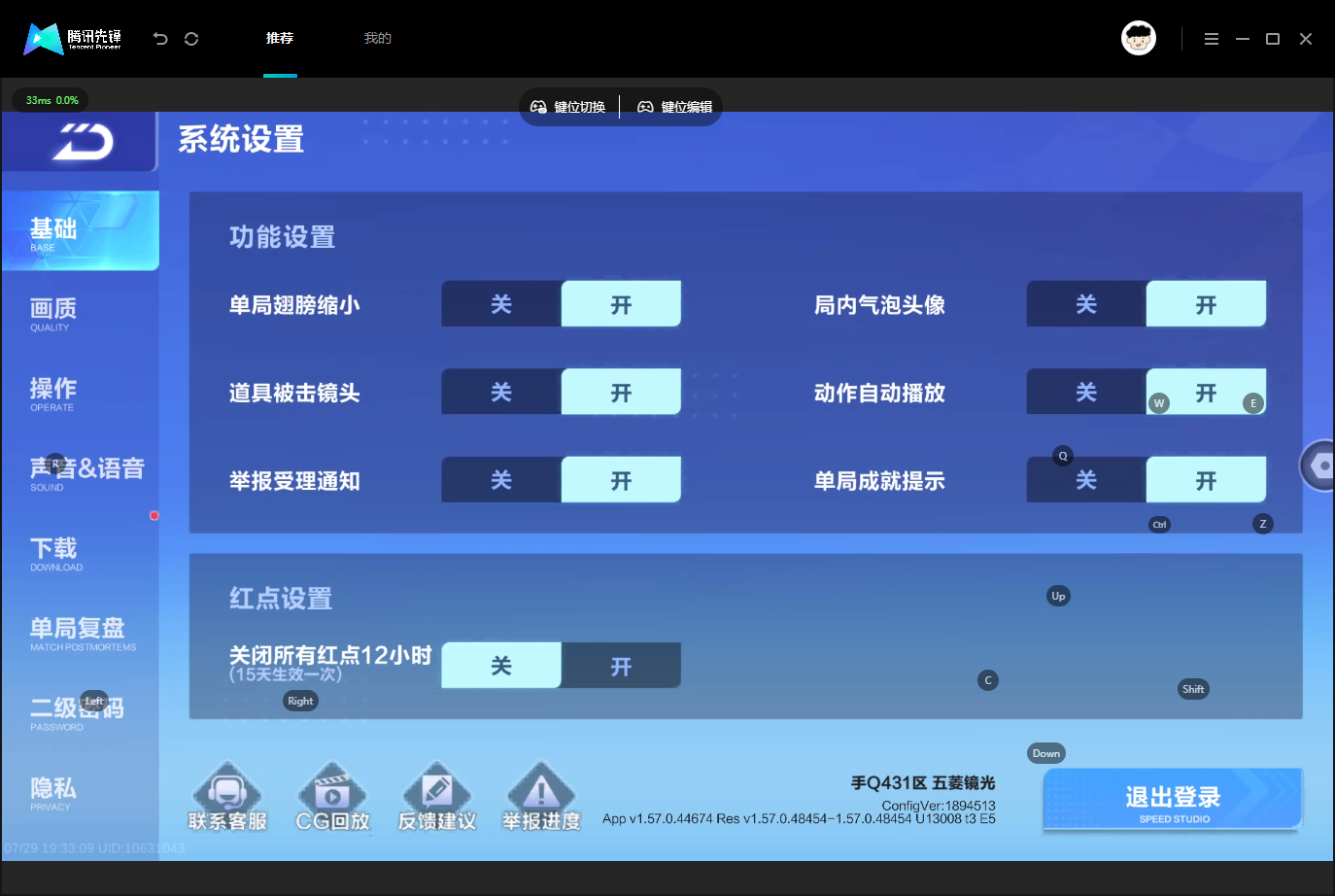Turn off 道具被击镜头
This screenshot has width=1335, height=896.
[x=501, y=392]
